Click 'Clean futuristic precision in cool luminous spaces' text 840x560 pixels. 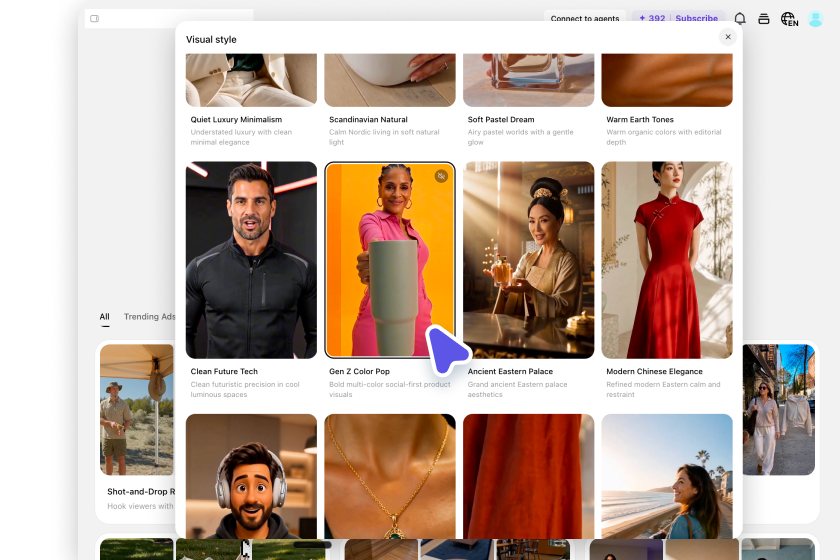(x=245, y=390)
